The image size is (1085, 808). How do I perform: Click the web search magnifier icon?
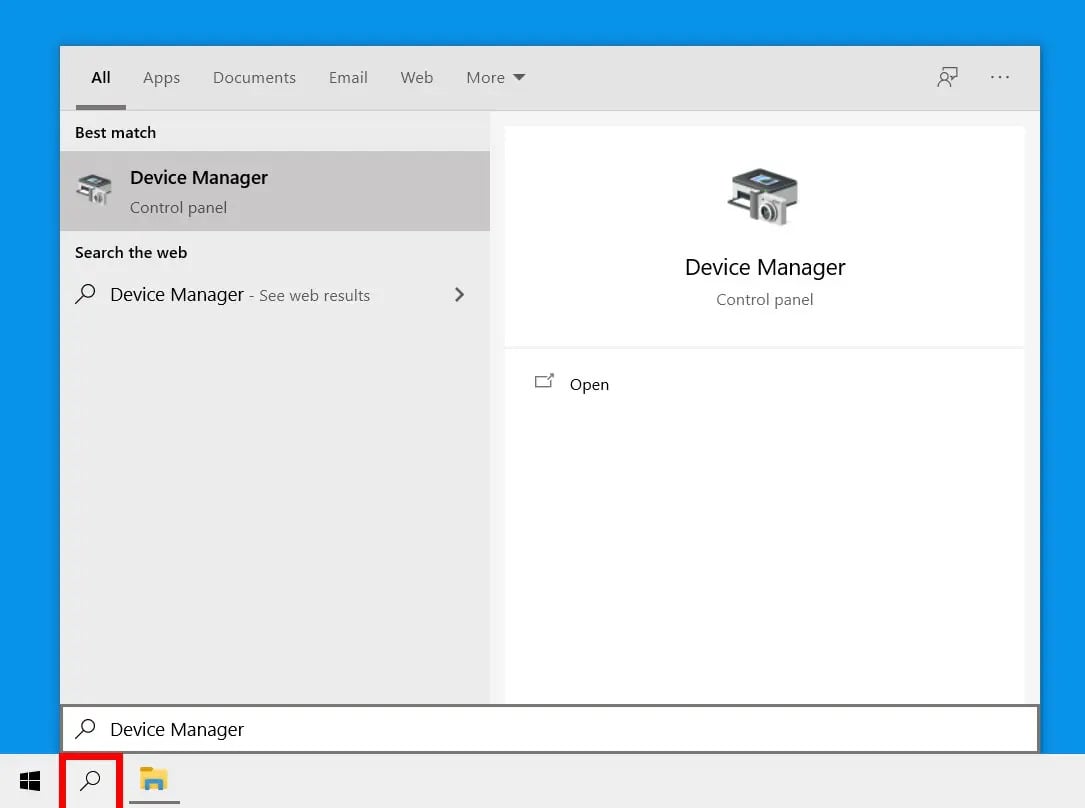85,295
